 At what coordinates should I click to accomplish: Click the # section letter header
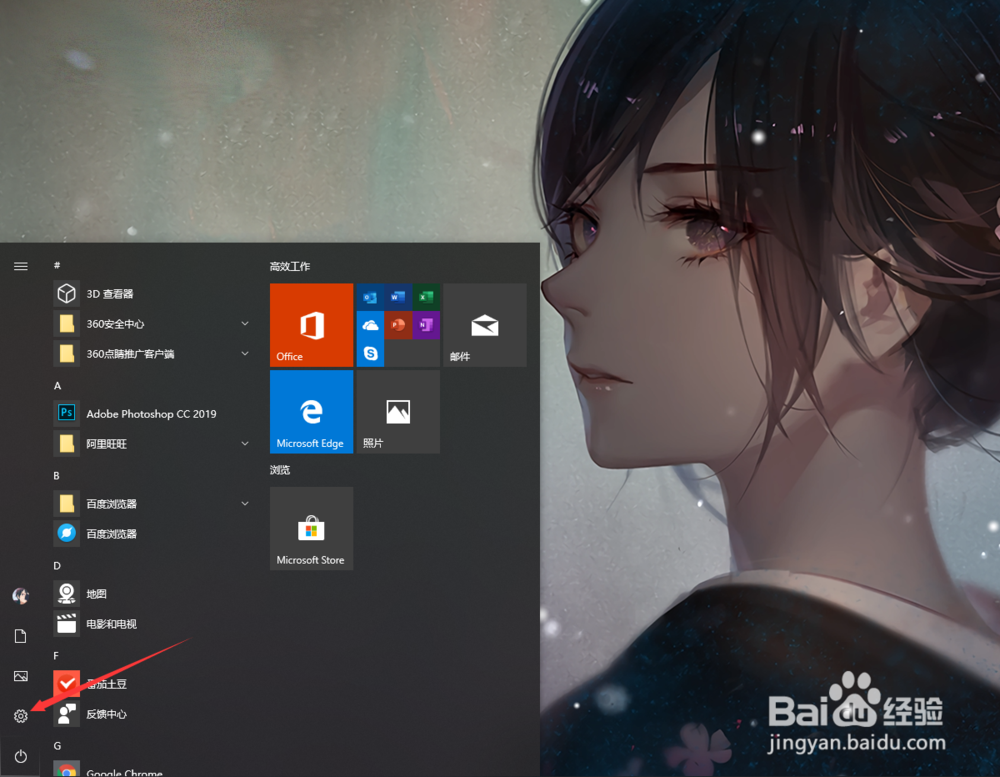(57, 265)
